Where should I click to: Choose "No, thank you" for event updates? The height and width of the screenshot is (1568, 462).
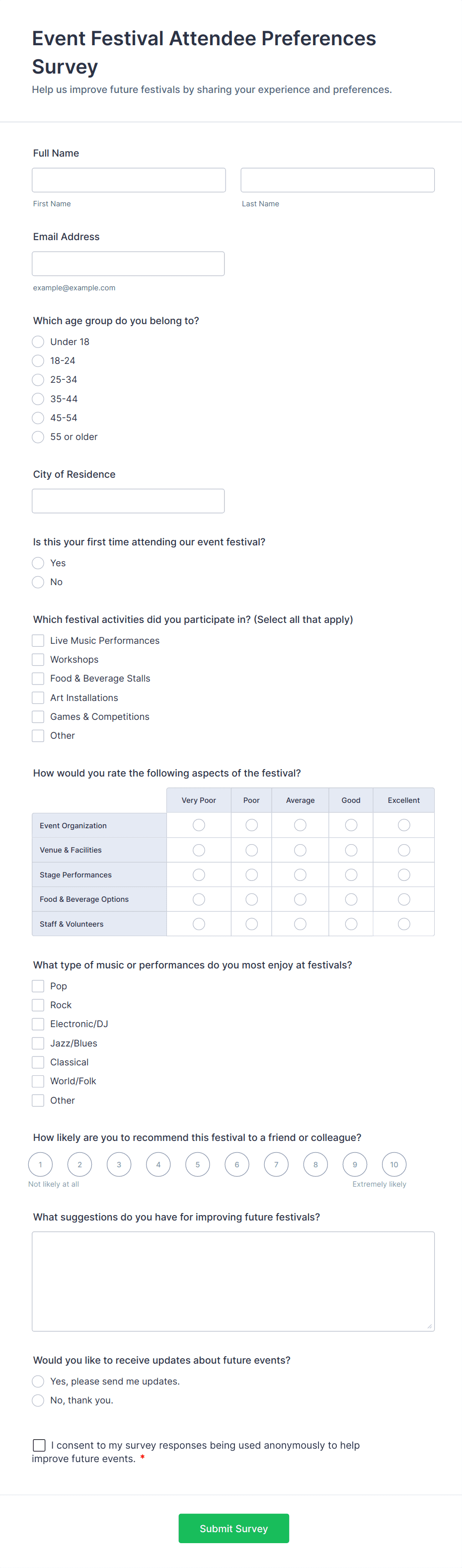click(38, 1400)
